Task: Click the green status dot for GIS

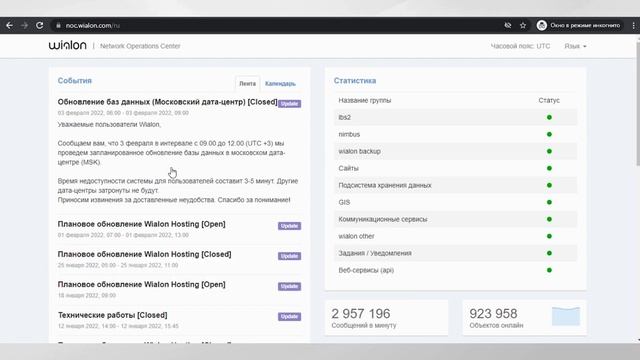Action: (x=549, y=202)
